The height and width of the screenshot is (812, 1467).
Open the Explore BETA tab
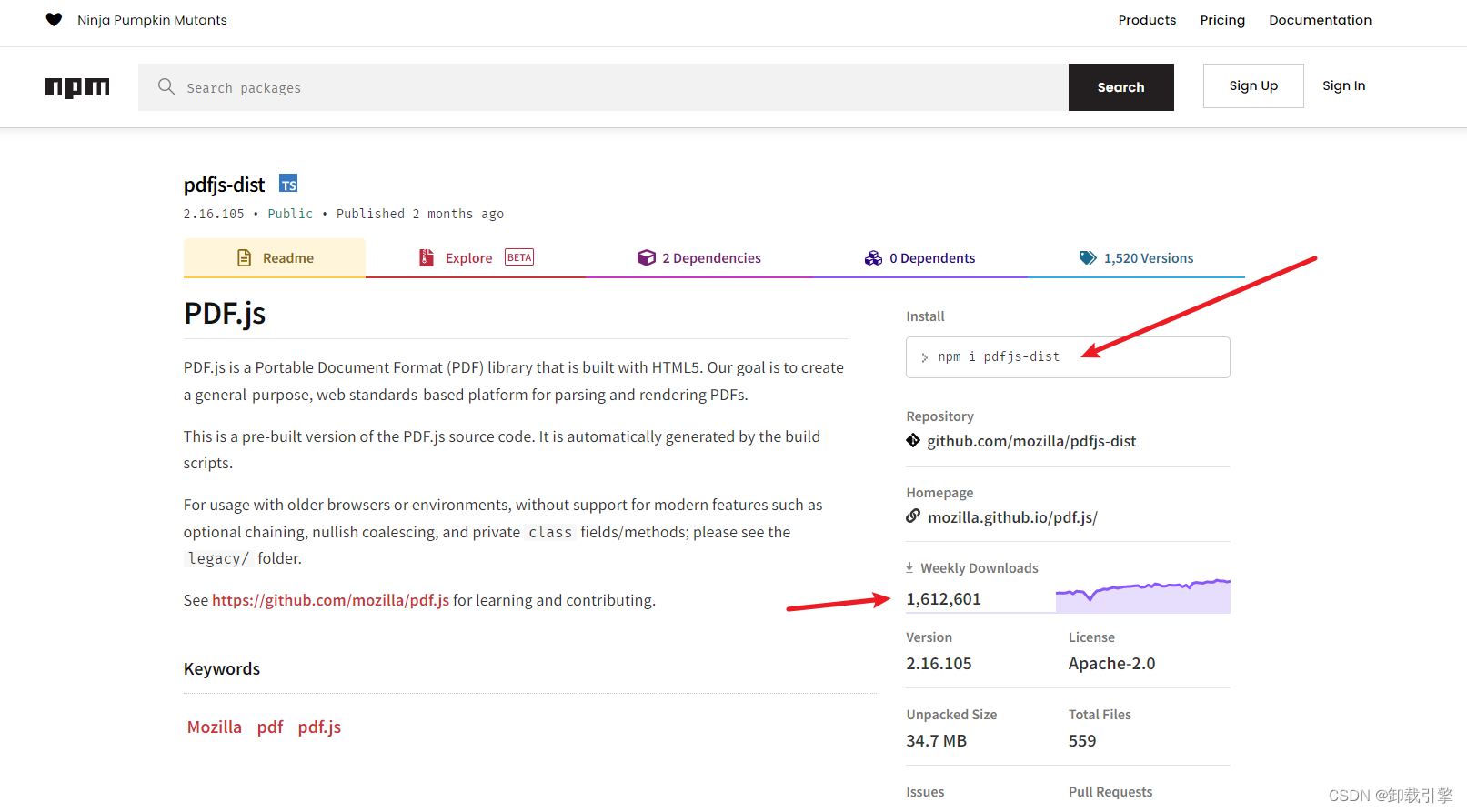tap(477, 258)
